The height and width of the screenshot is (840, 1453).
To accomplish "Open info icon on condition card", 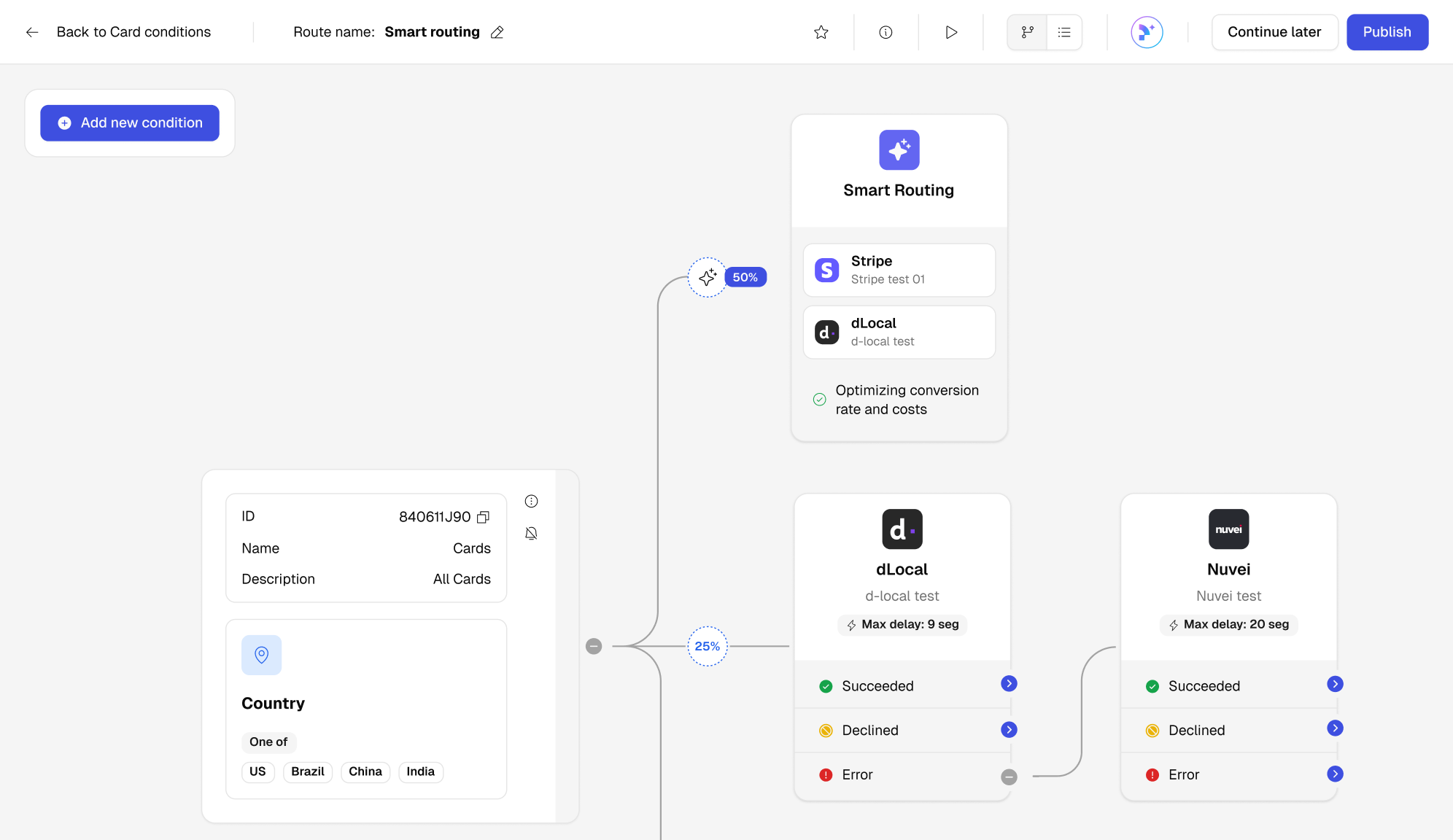I will (x=531, y=501).
